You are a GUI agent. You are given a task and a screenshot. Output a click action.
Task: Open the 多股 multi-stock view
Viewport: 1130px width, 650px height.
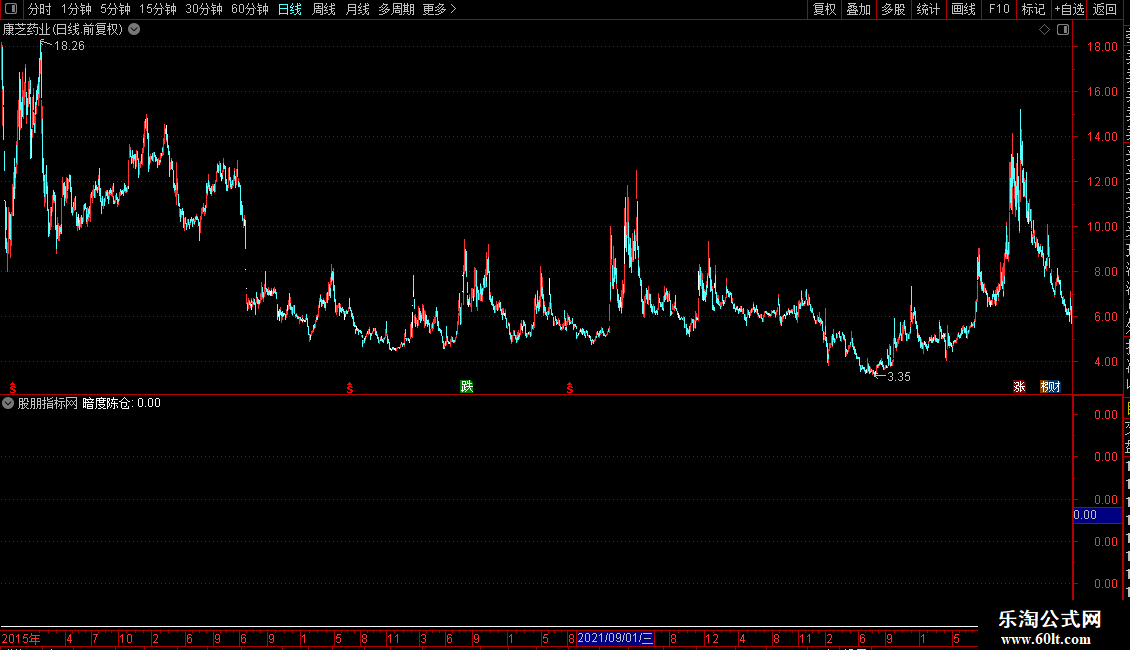point(893,9)
